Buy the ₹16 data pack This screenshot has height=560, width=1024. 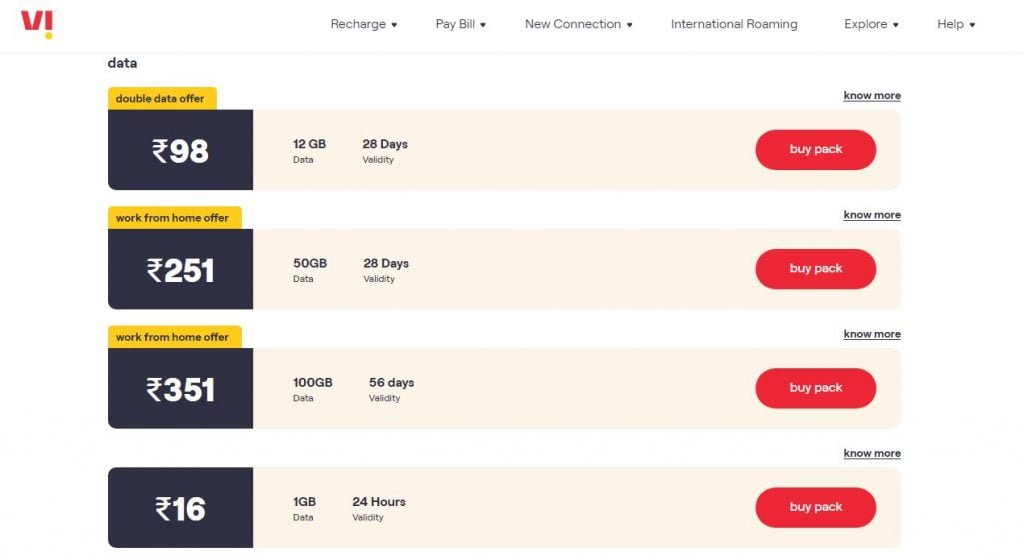click(816, 507)
